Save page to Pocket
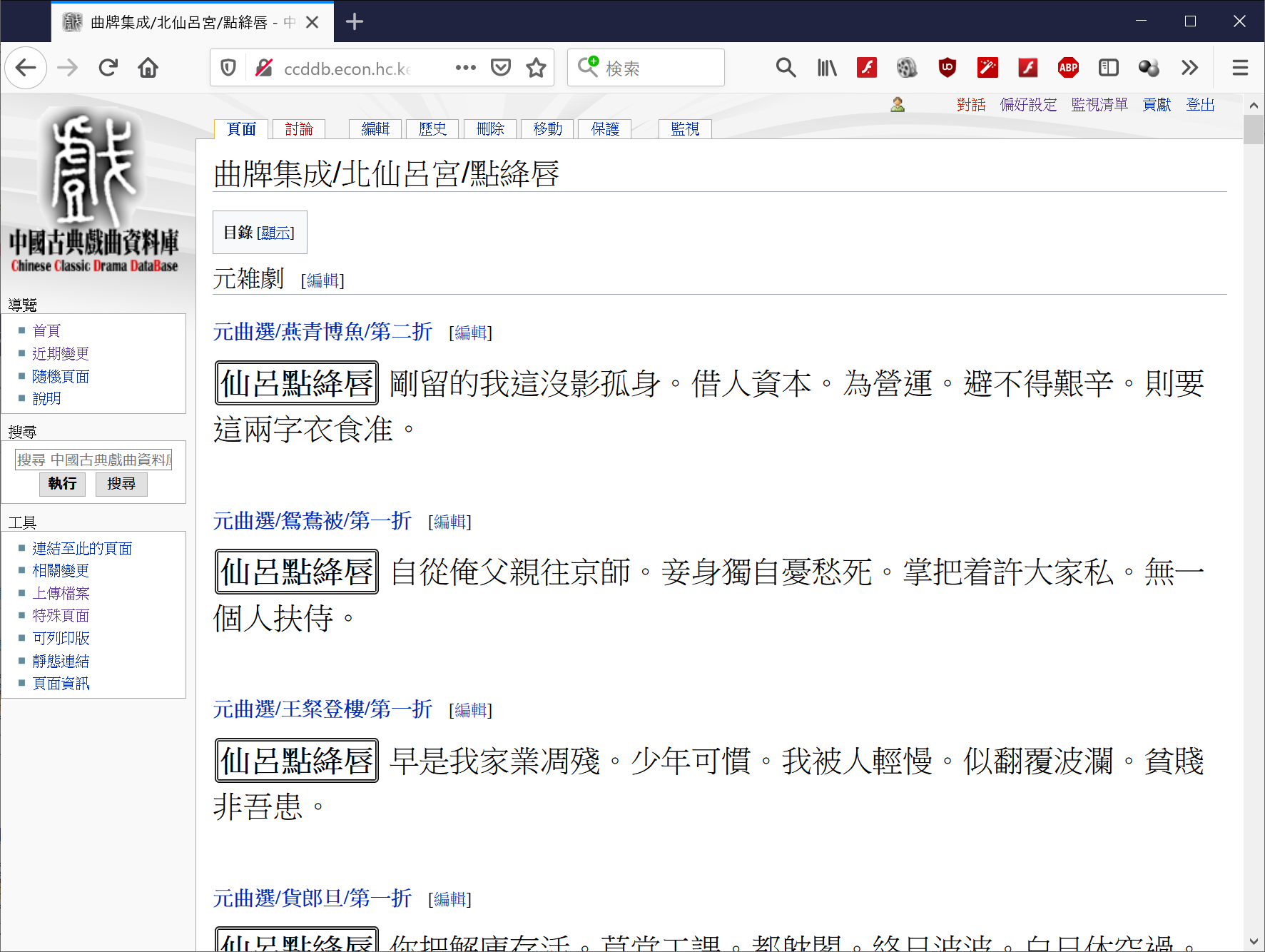The width and height of the screenshot is (1265, 952). click(x=501, y=68)
